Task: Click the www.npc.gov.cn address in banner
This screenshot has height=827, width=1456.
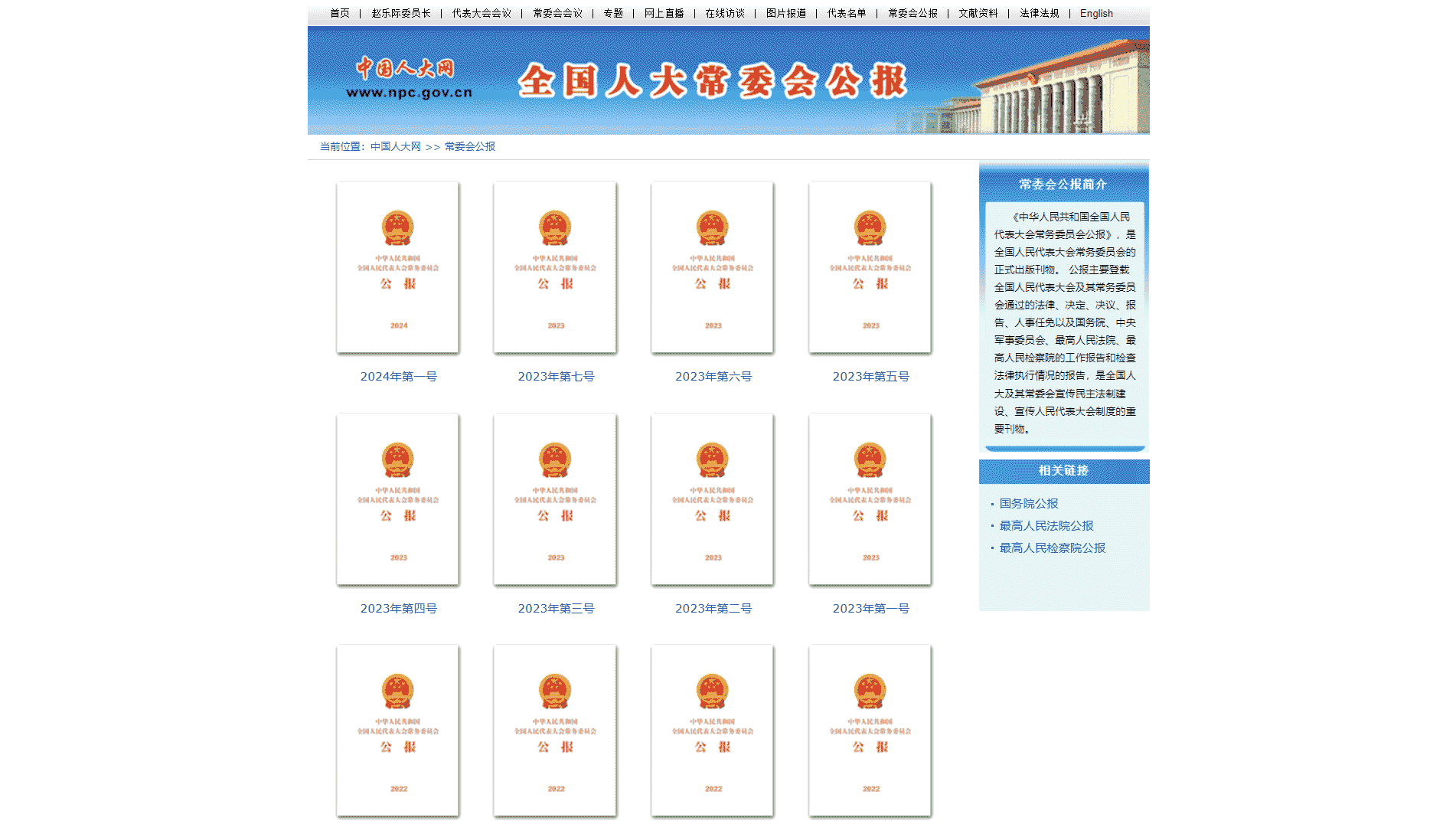Action: [x=410, y=93]
